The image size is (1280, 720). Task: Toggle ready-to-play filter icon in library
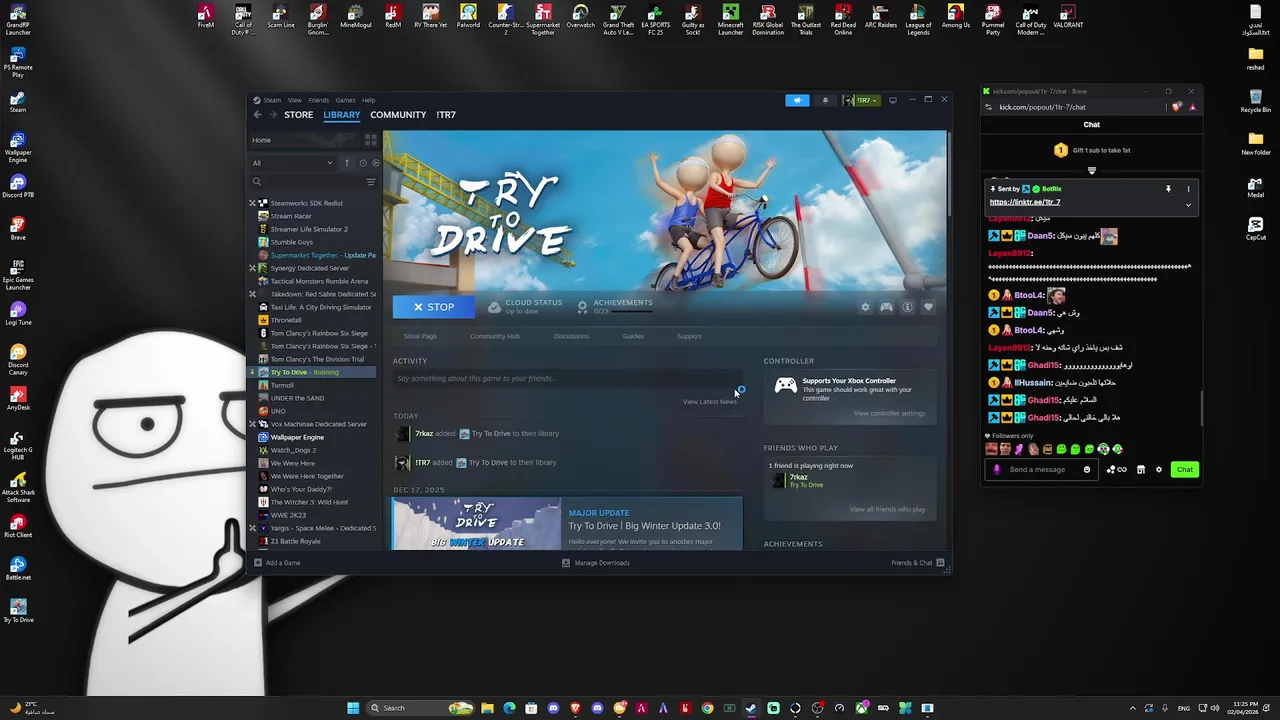[376, 163]
